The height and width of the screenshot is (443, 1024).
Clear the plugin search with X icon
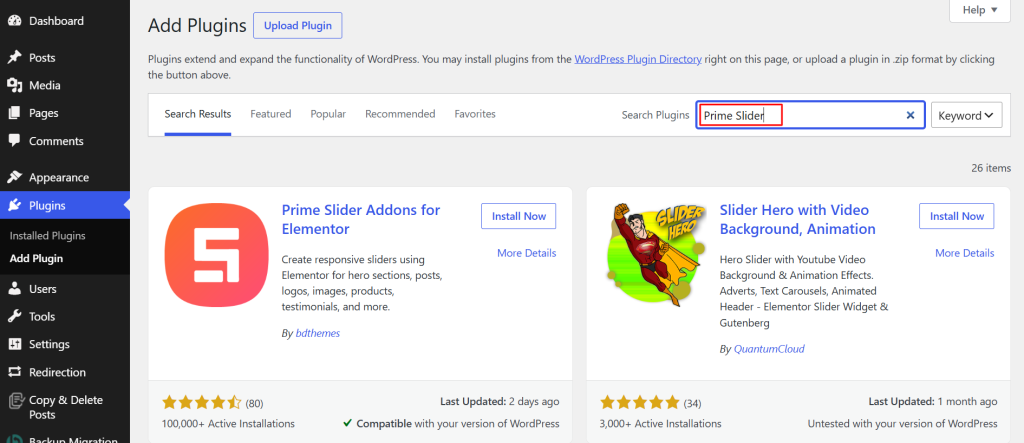coord(910,115)
